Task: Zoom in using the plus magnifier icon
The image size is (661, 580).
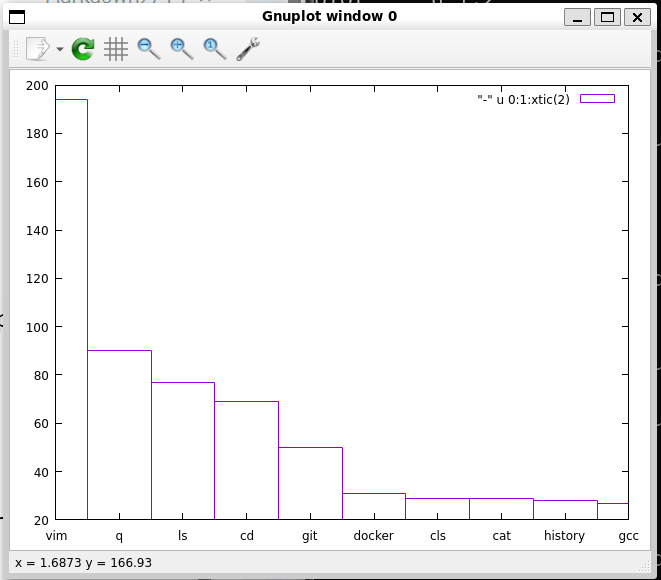Action: pyautogui.click(x=182, y=49)
